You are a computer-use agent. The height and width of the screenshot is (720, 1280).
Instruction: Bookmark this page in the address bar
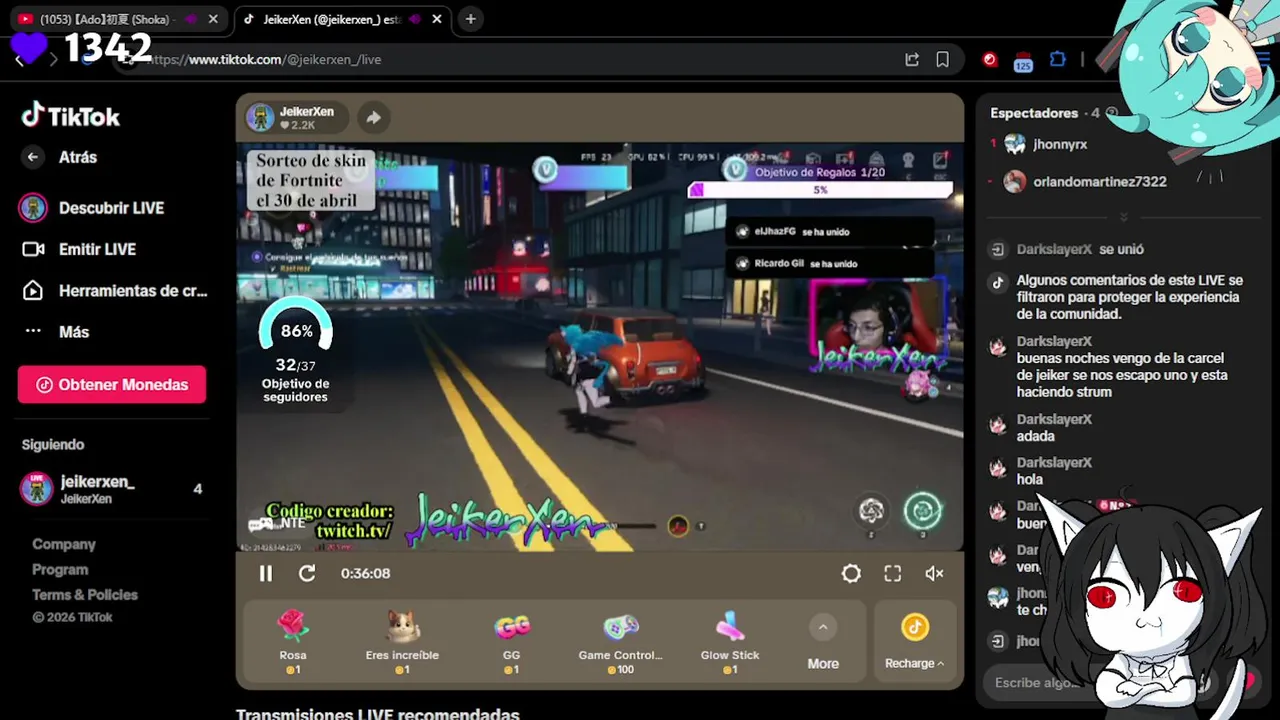click(942, 59)
